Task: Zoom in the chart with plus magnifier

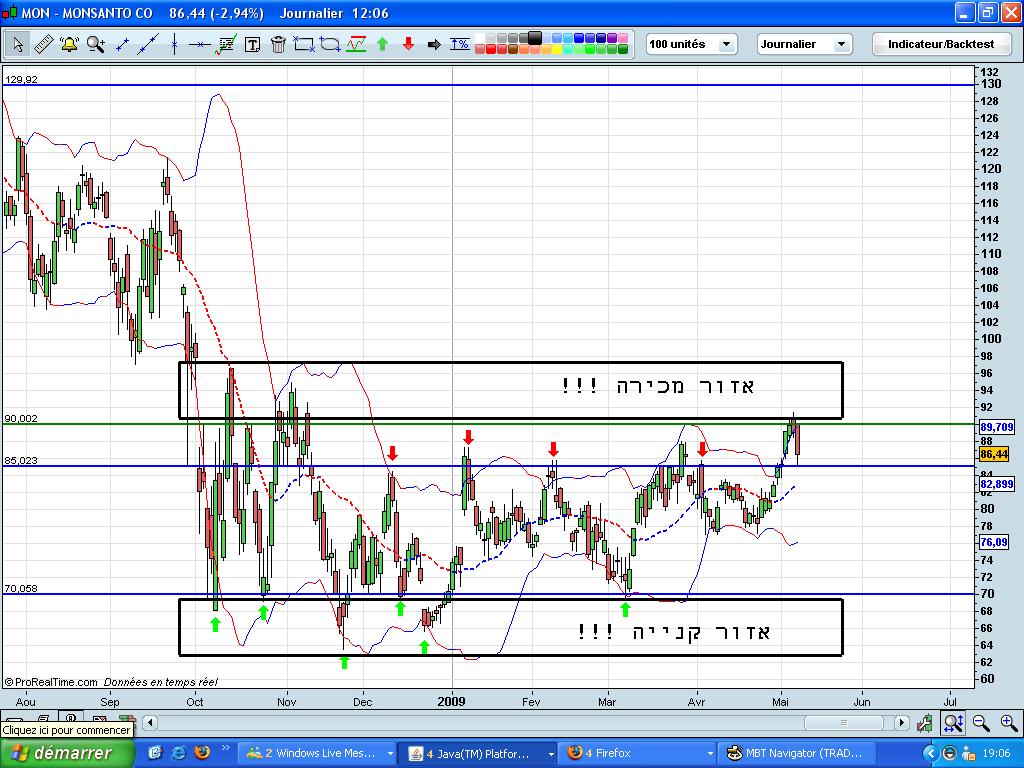Action: pos(1009,722)
